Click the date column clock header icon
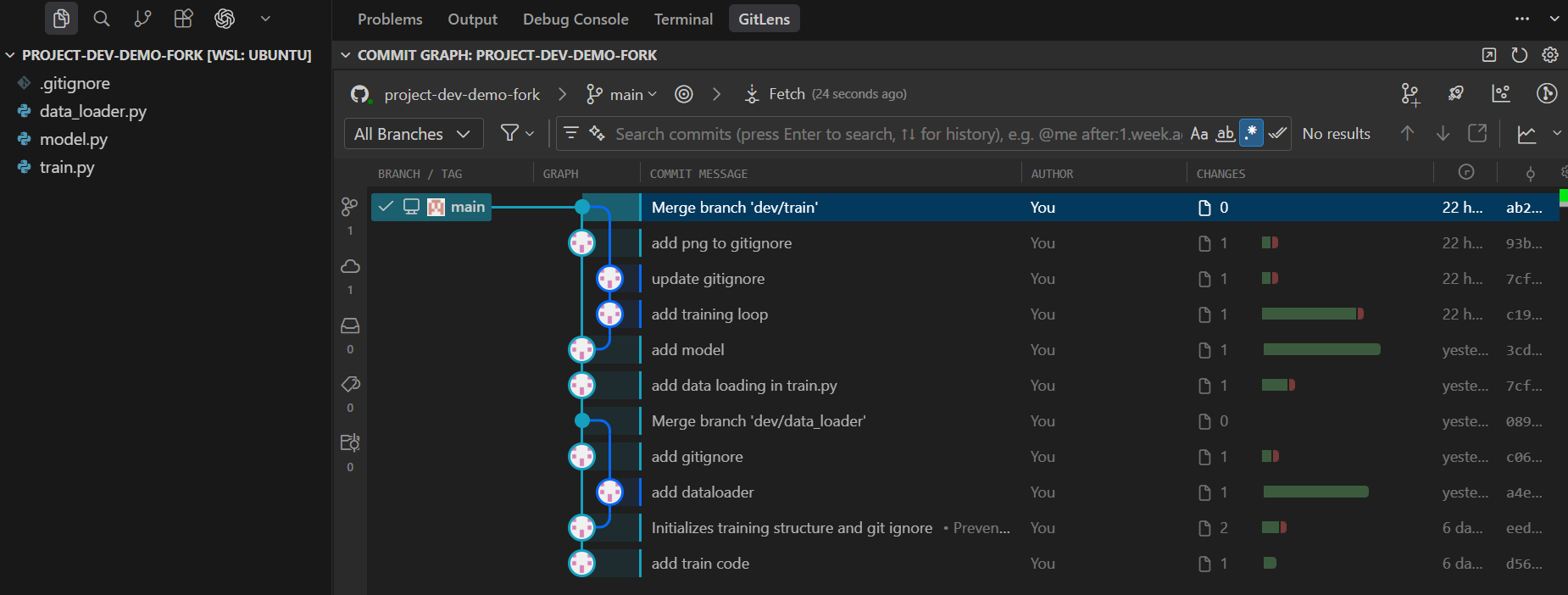 [1466, 172]
